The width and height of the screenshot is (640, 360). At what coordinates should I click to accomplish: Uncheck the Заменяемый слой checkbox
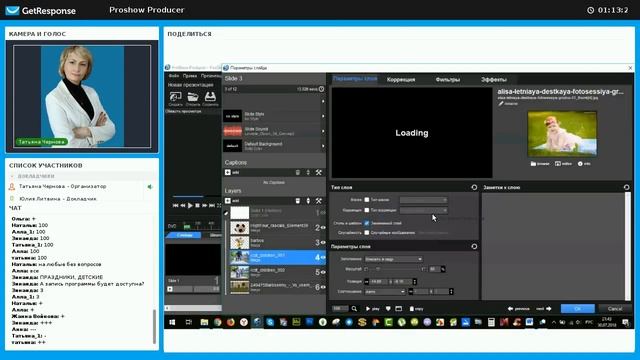[x=367, y=223]
